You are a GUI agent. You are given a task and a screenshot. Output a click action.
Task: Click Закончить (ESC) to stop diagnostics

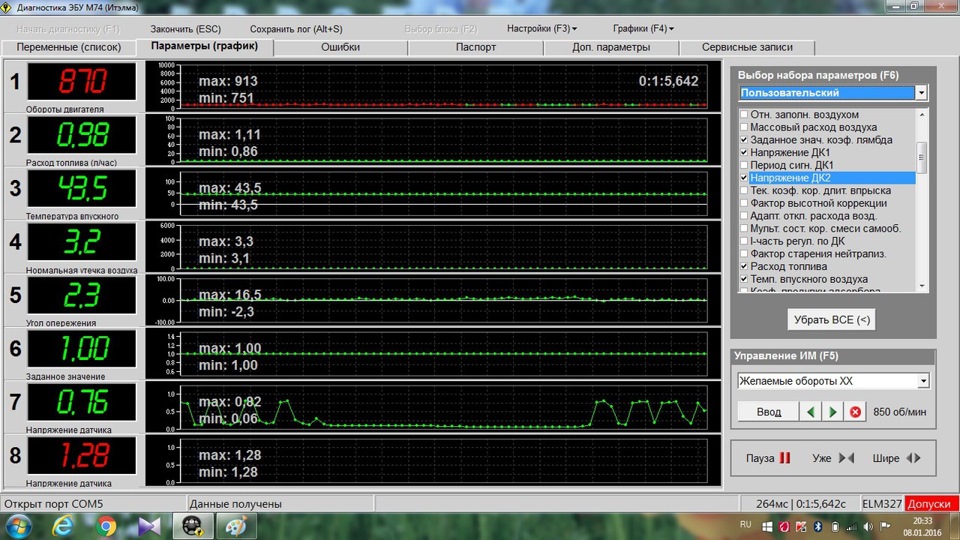[186, 29]
